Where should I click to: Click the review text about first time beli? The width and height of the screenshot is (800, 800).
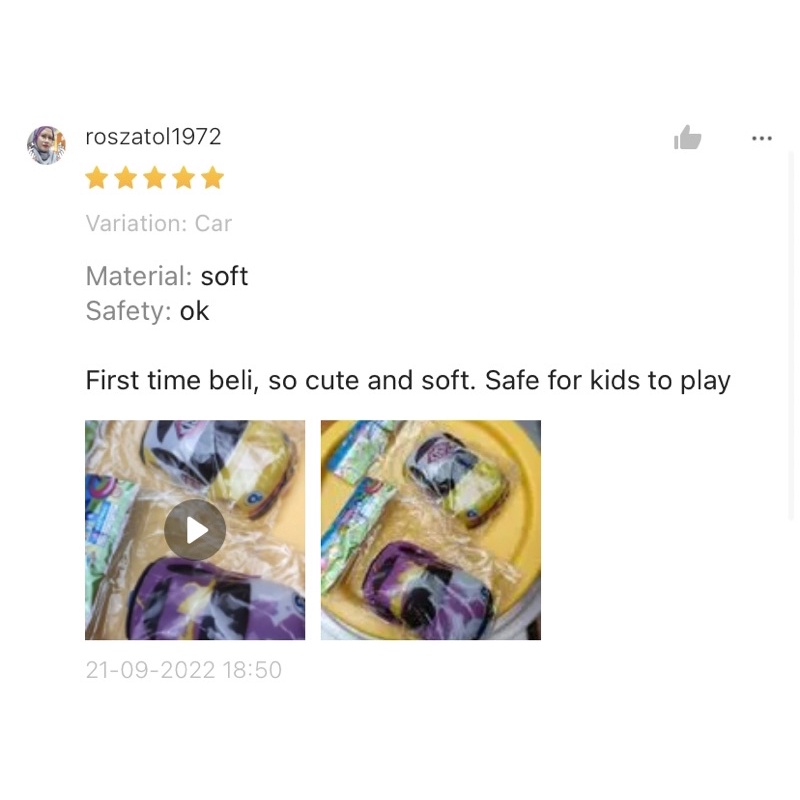[x=408, y=381]
